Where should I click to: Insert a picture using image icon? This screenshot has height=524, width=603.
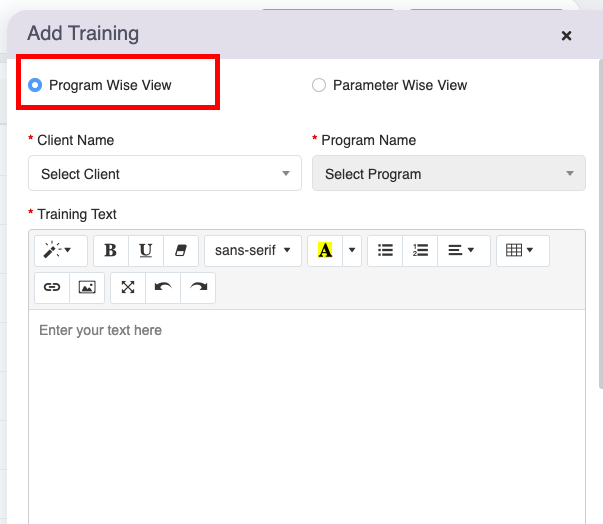click(87, 287)
